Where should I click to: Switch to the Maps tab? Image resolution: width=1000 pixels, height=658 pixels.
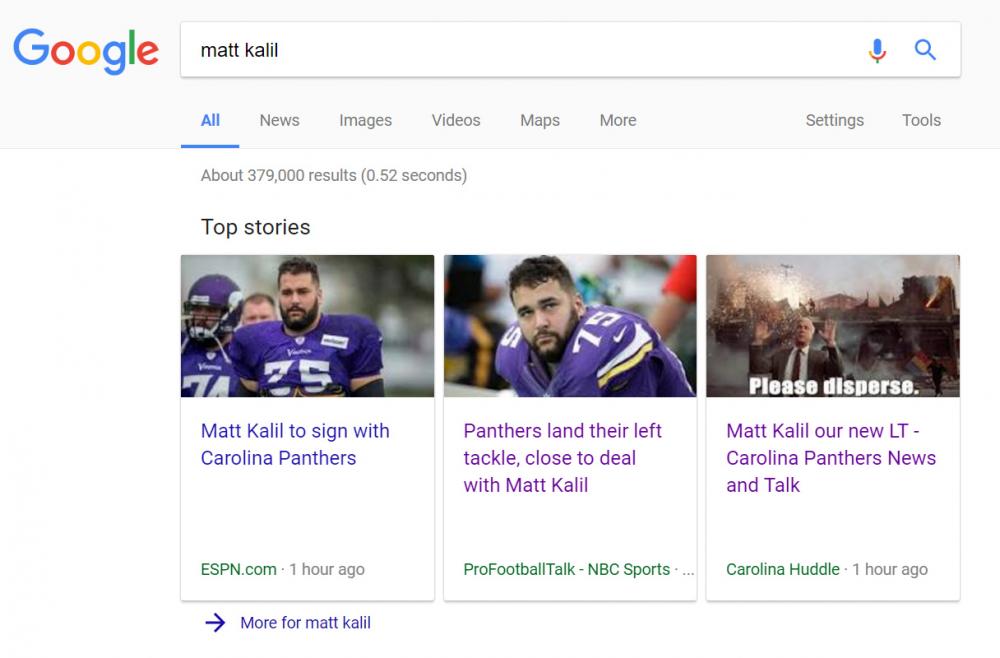(540, 120)
